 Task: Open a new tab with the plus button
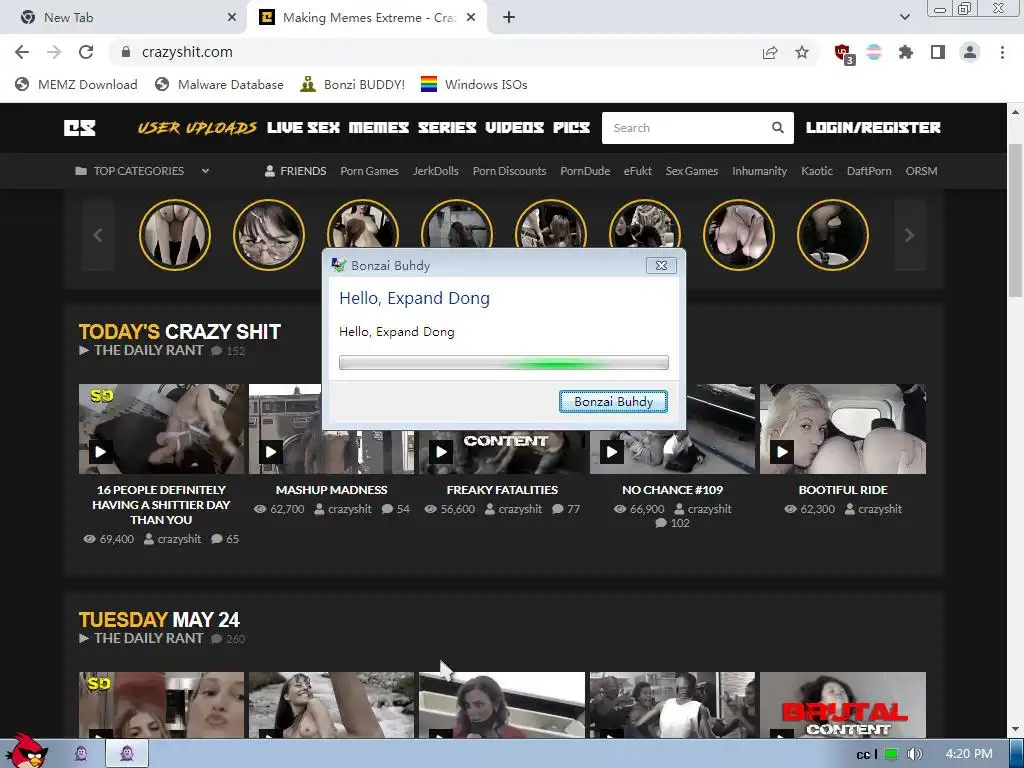[509, 18]
